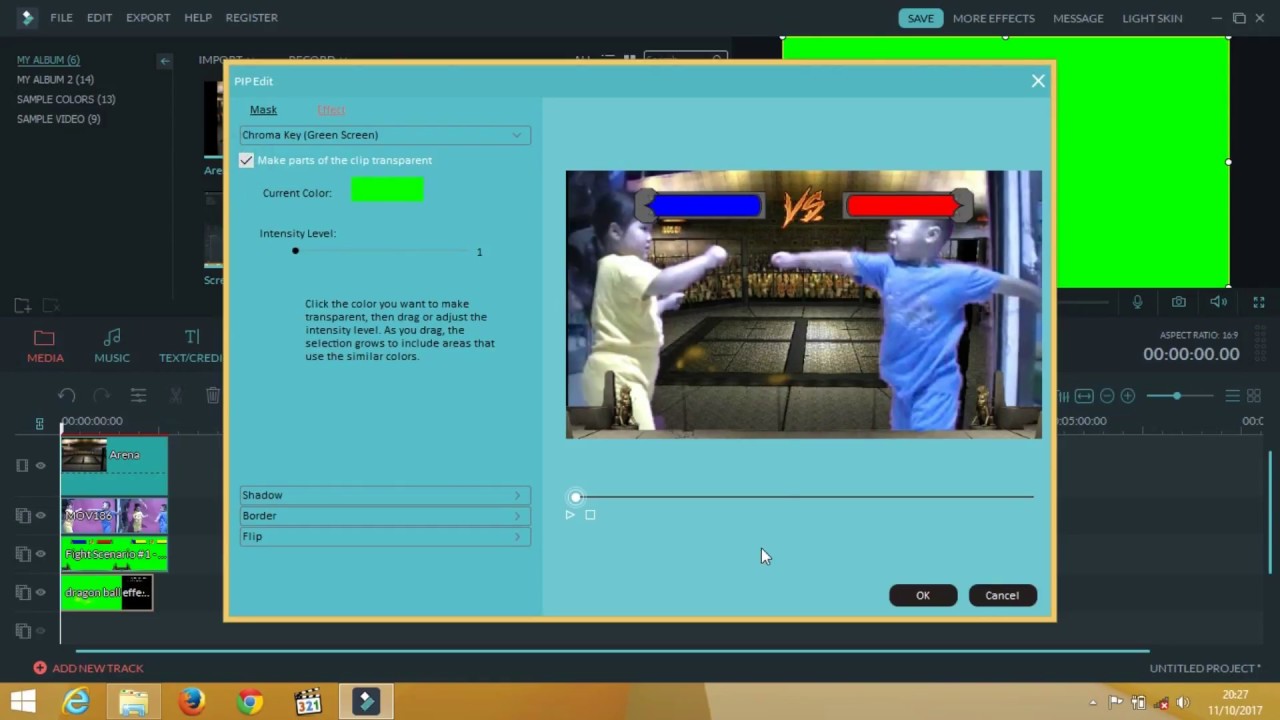Switch to the Effect tab in PIP Edit

pyautogui.click(x=331, y=110)
